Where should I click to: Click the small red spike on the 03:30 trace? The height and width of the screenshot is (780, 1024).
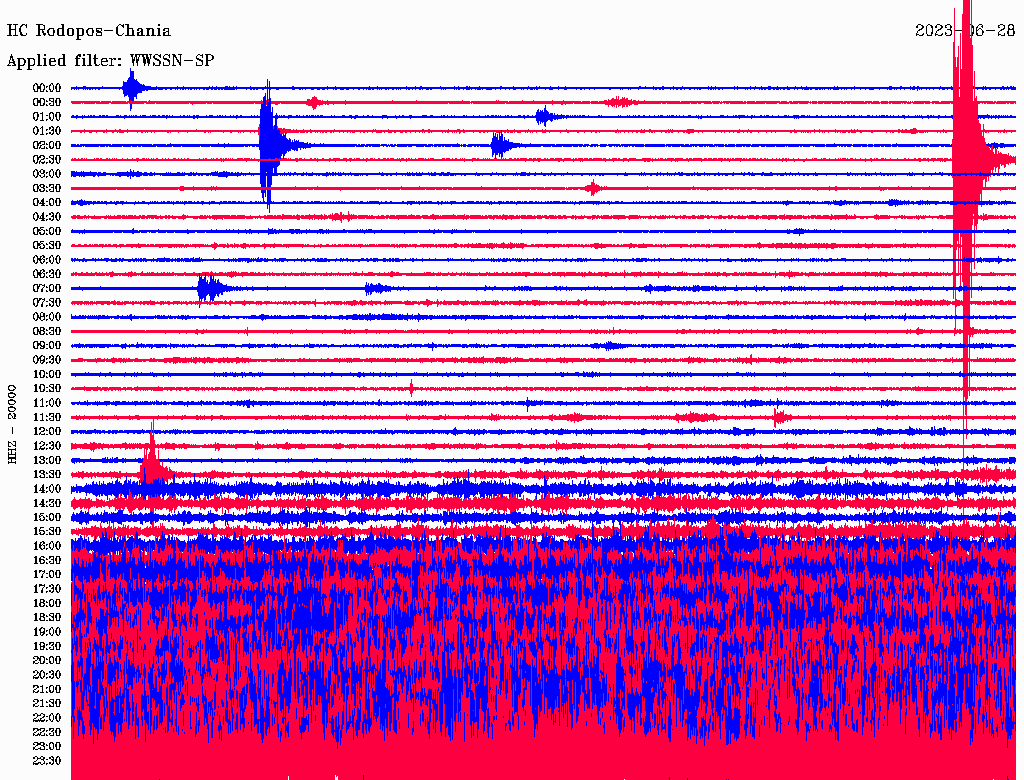593,189
